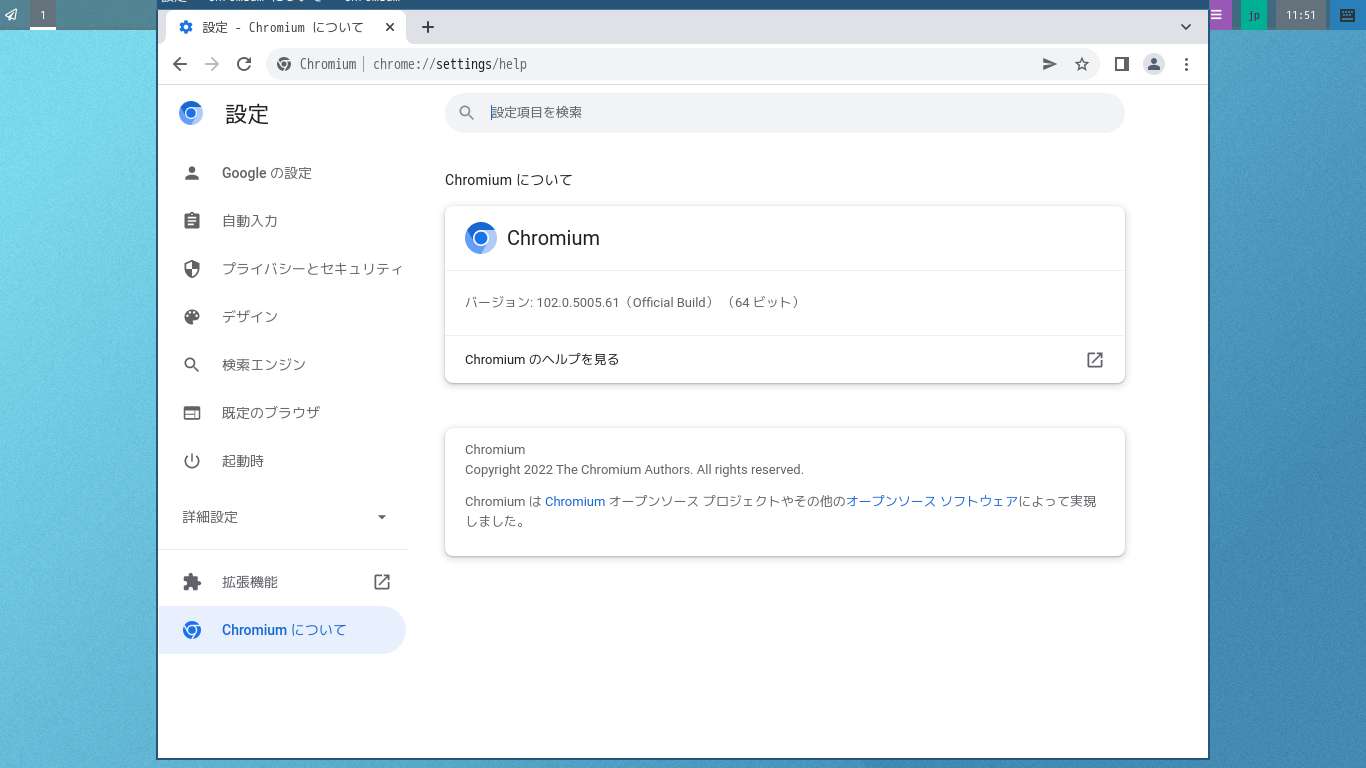Click the power icon beside 起動時
This screenshot has height=768, width=1366.
click(x=192, y=461)
